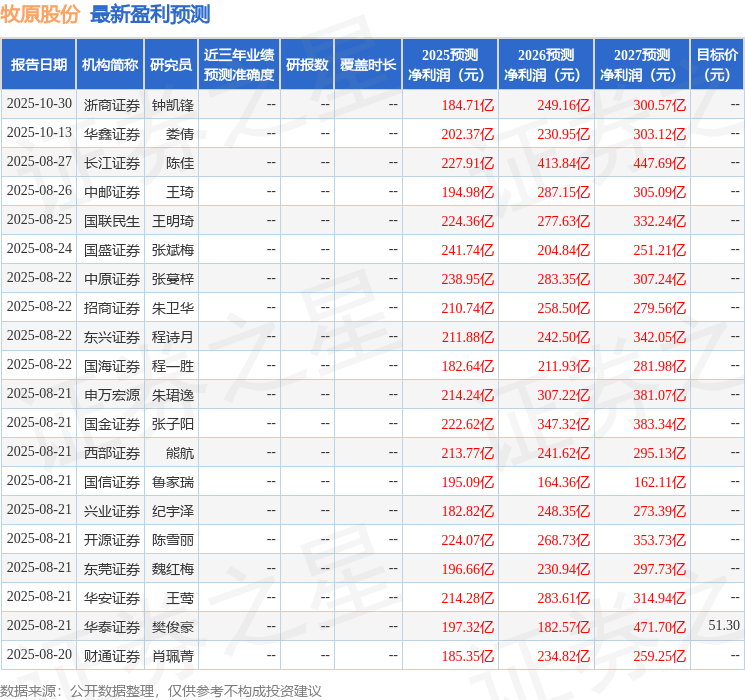Viewport: 745px width, 700px height.
Task: Click researcher name 樊俊豪
Action: [173, 627]
